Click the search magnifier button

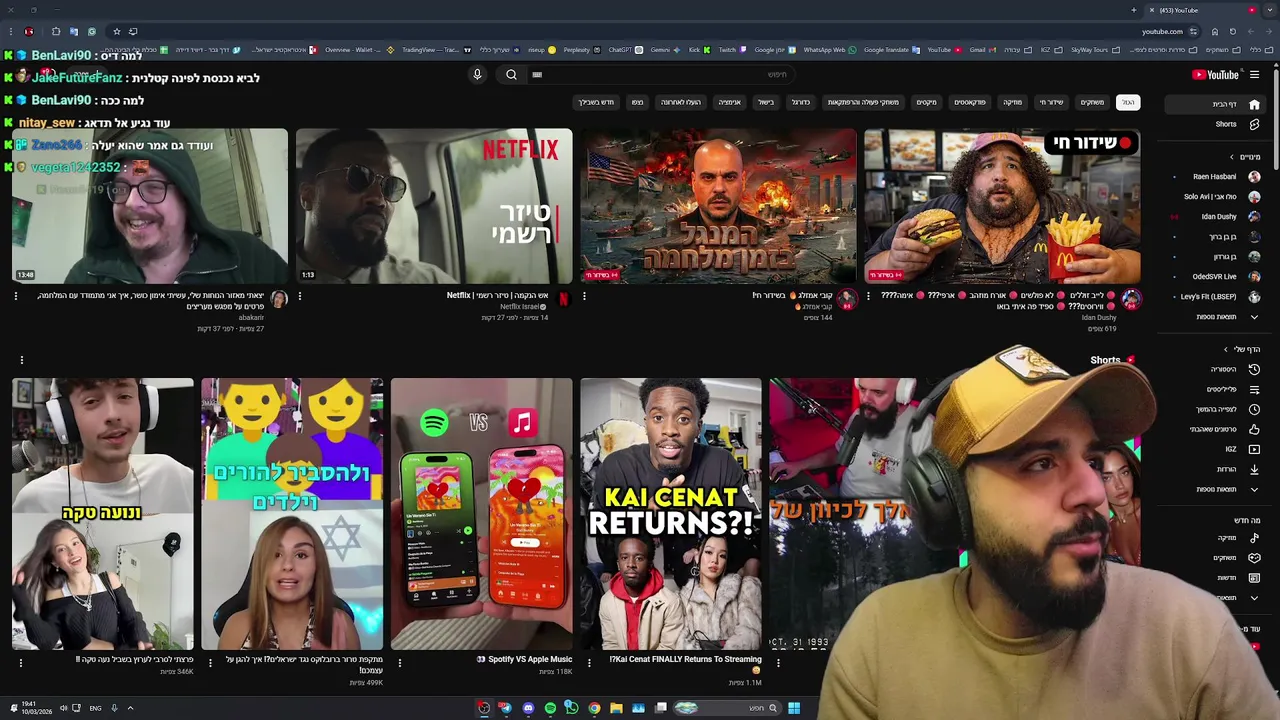click(511, 74)
